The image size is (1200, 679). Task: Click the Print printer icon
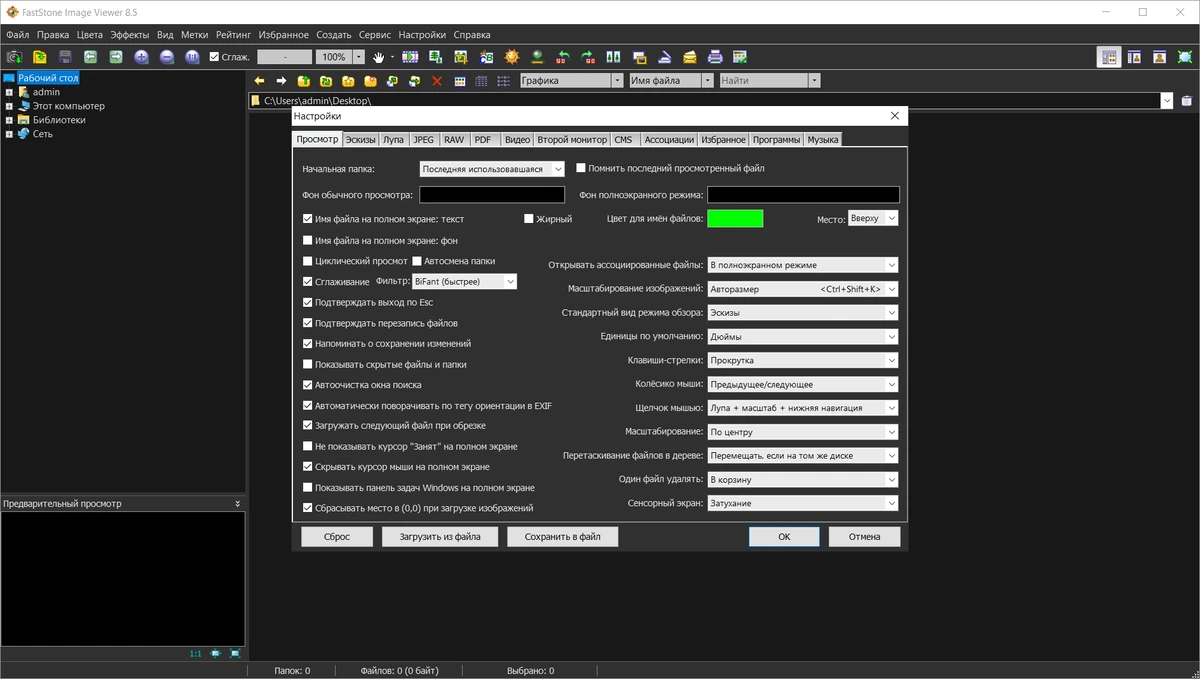[x=715, y=57]
